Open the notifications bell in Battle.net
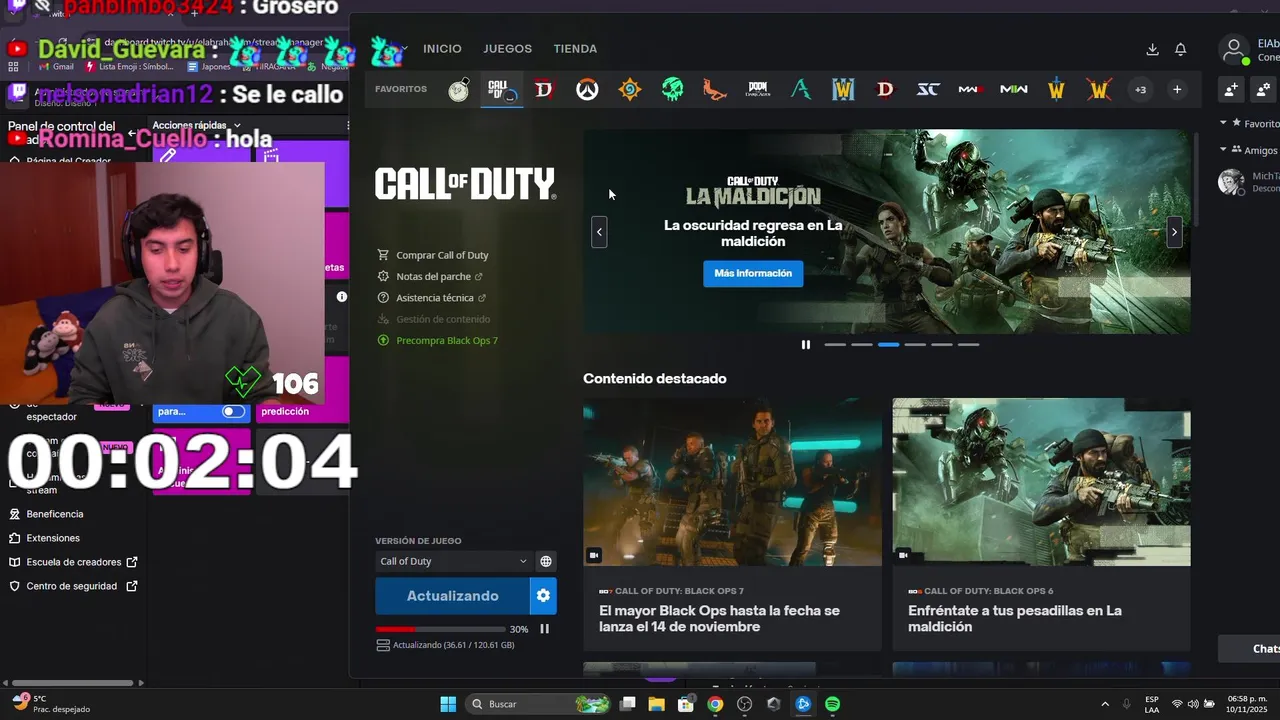 click(1180, 49)
